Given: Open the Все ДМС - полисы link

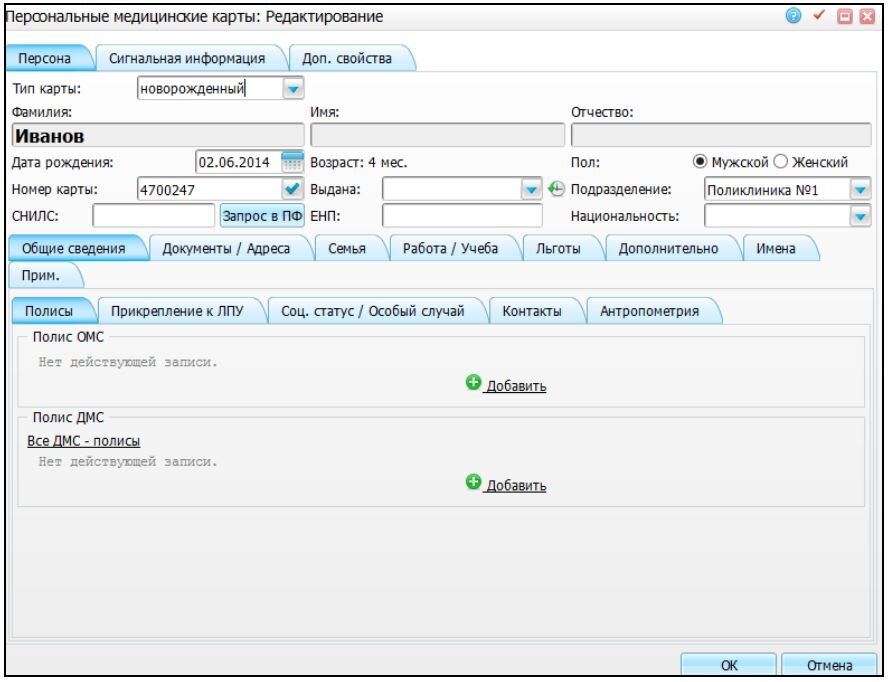Looking at the screenshot, I should pyautogui.click(x=84, y=441).
